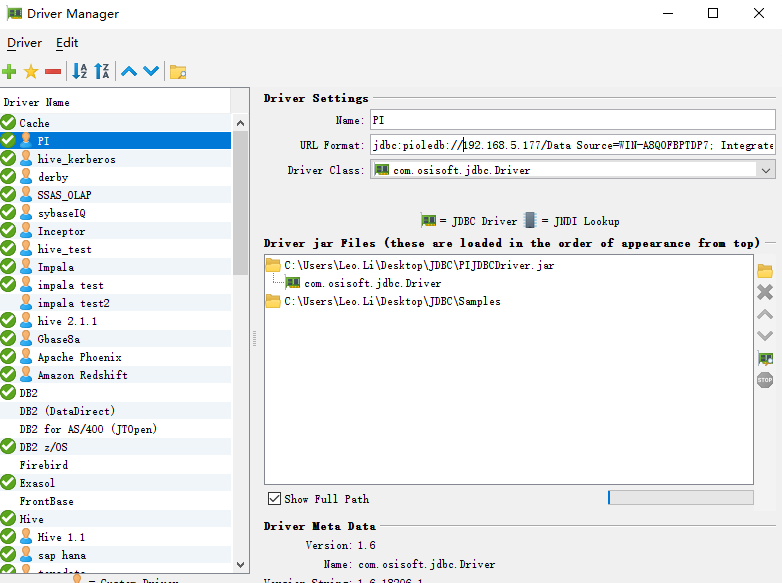Screen dimensions: 782x583
Task: Toggle the Show Full Path checkbox
Action: point(274,499)
